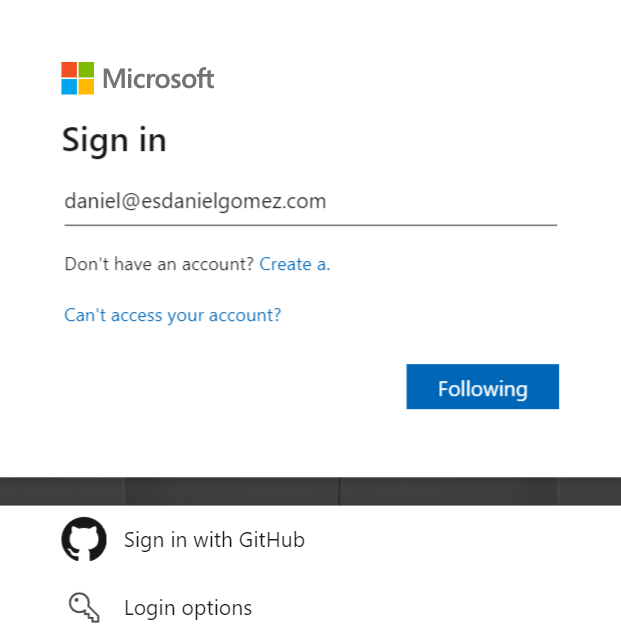Click the Microsoft four-square logo
The width and height of the screenshot is (621, 640).
(78, 78)
